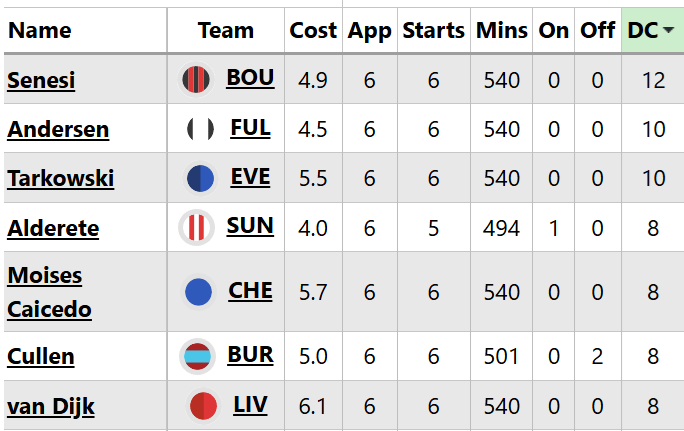This screenshot has height=431, width=684.
Task: Sort table by Cost column header
Action: [313, 31]
